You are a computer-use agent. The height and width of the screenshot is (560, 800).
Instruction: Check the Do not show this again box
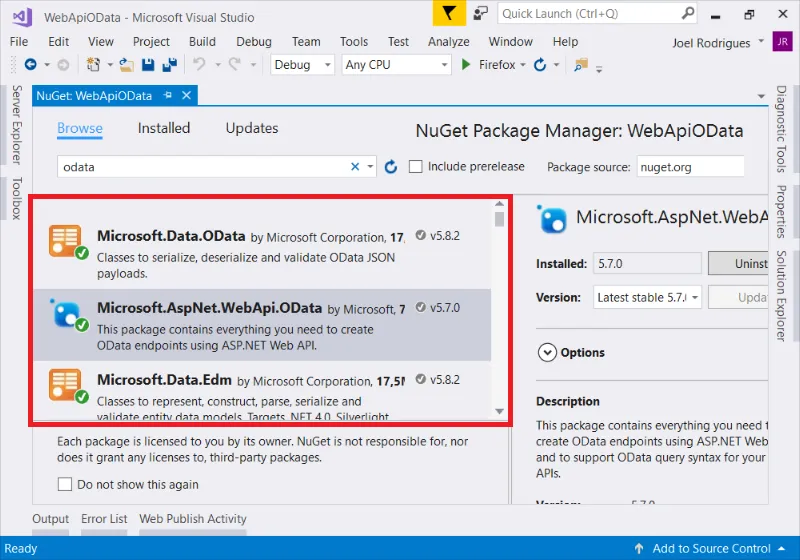65,484
